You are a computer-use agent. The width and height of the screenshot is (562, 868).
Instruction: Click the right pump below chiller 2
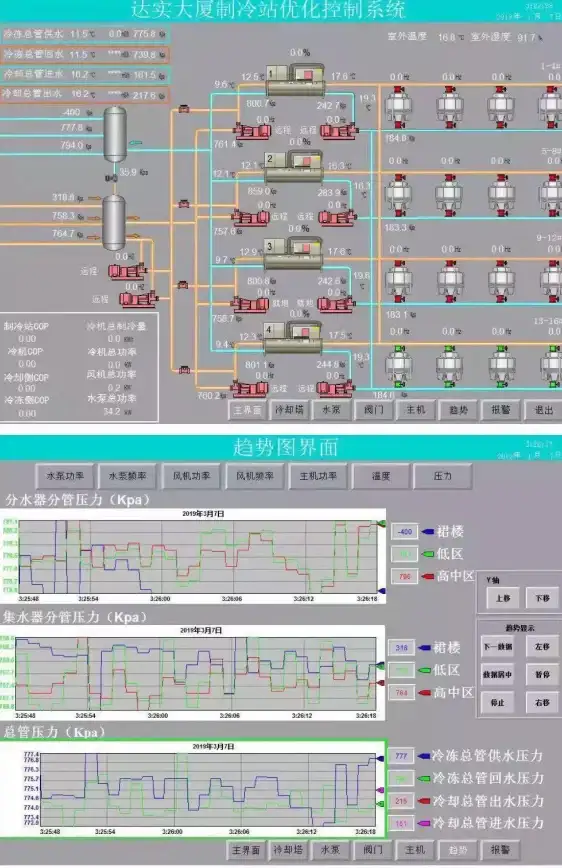336,216
